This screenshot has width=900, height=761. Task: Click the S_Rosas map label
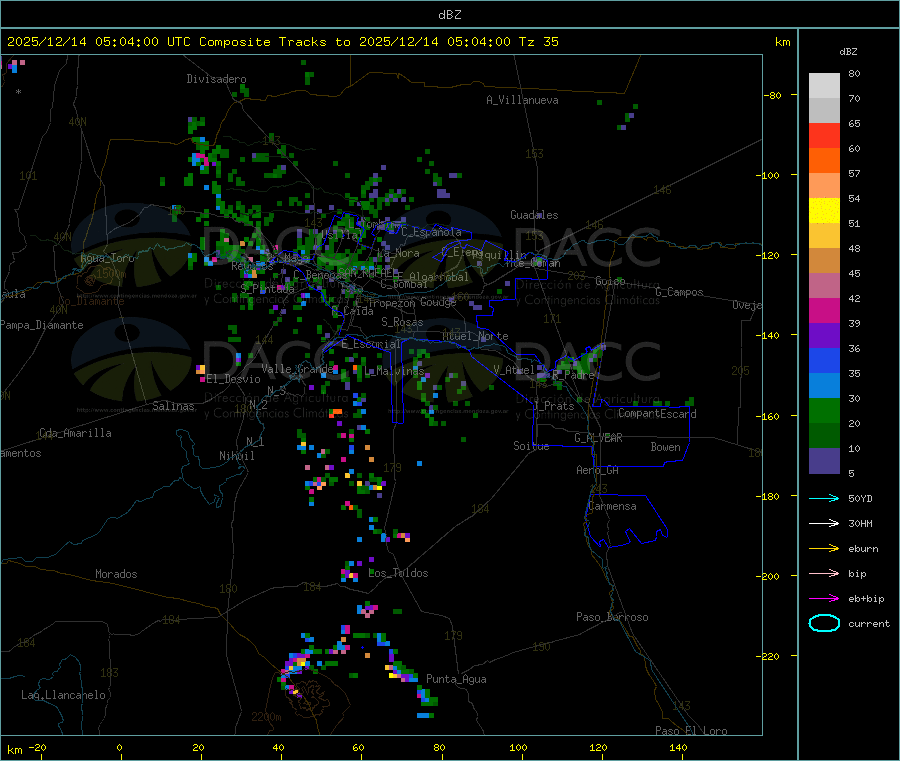(x=402, y=322)
